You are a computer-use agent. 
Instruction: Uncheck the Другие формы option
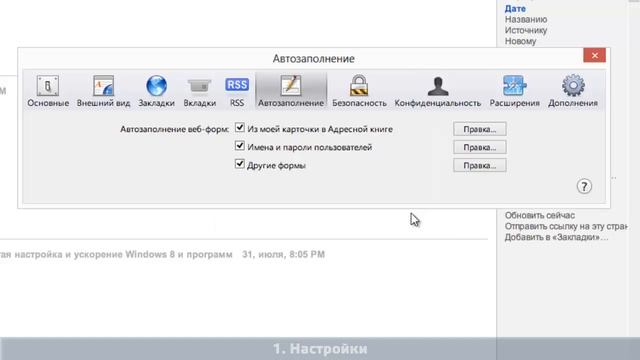pos(240,164)
